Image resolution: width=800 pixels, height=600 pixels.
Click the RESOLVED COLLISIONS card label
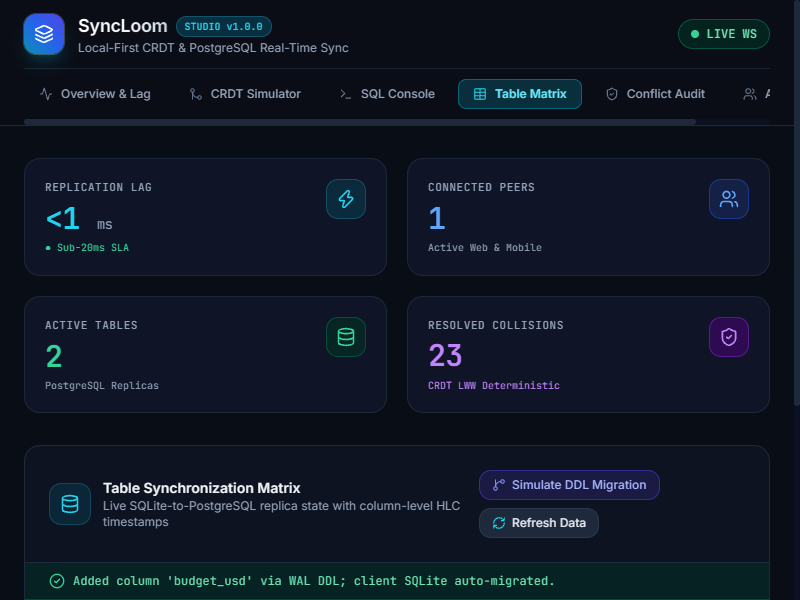496,326
